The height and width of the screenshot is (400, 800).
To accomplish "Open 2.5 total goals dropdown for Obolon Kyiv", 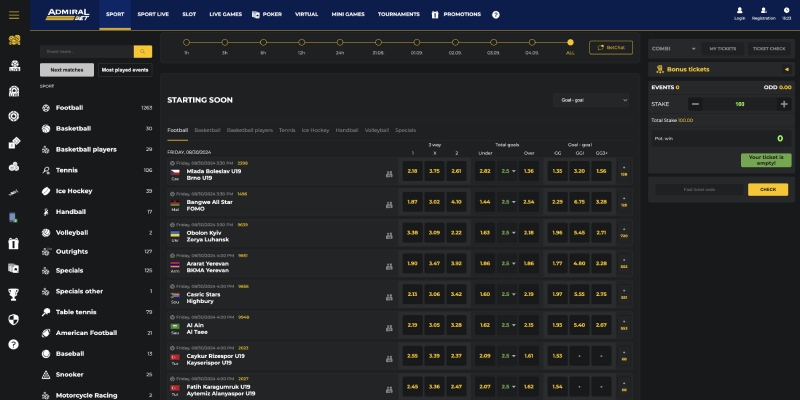I will point(508,233).
